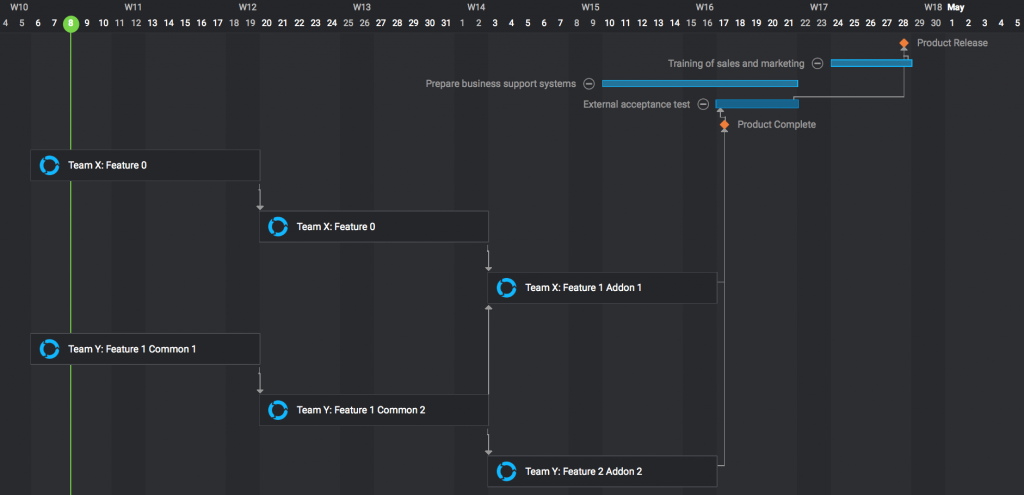Click the icon on Team X: Feature 0 card starting W10
This screenshot has width=1024, height=495.
point(49,165)
